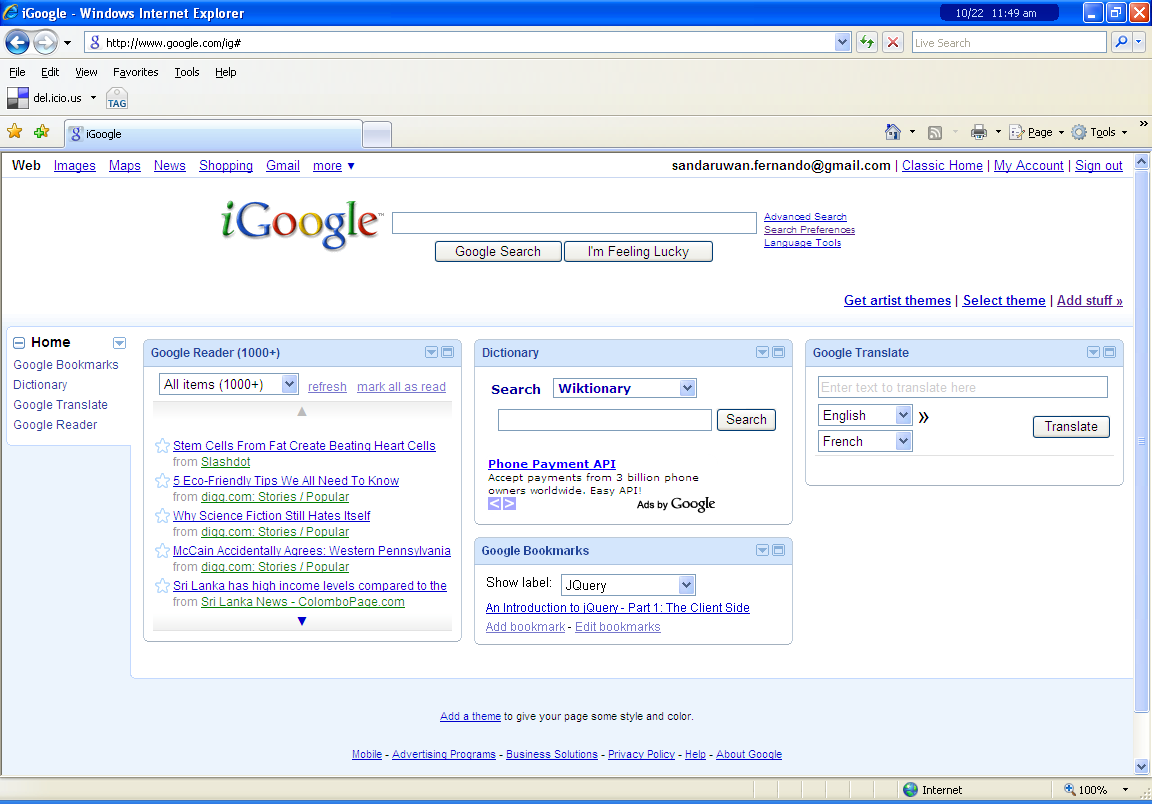The height and width of the screenshot is (804, 1152).
Task: Open the All items (1000+) dropdown
Action: pos(228,384)
